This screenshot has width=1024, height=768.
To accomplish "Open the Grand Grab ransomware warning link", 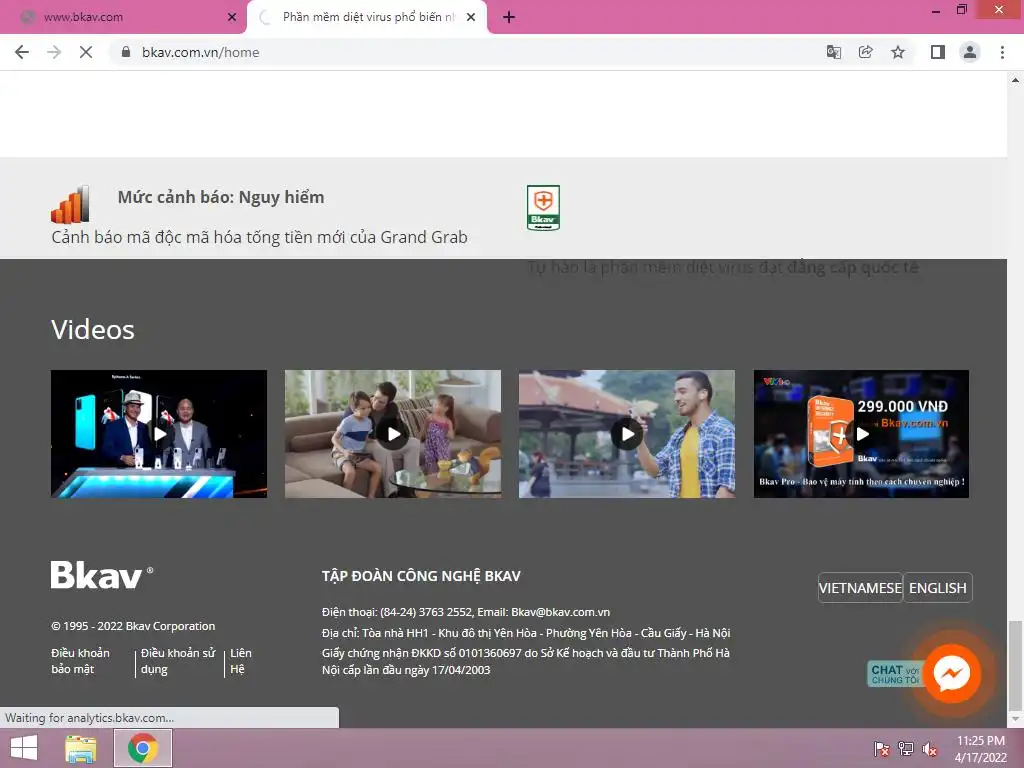I will click(x=259, y=237).
